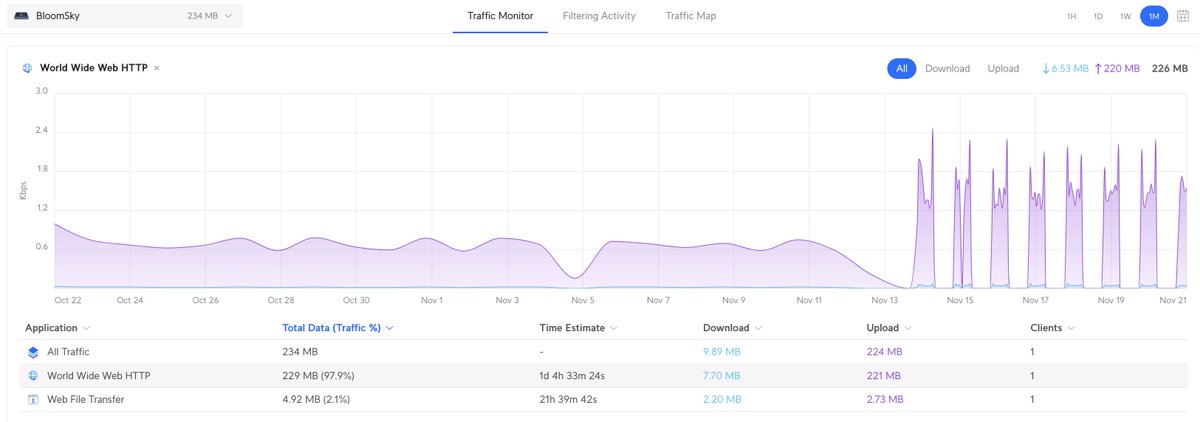Image resolution: width=1200 pixels, height=422 pixels.
Task: Click the globe icon beside chart title
Action: coord(27,68)
